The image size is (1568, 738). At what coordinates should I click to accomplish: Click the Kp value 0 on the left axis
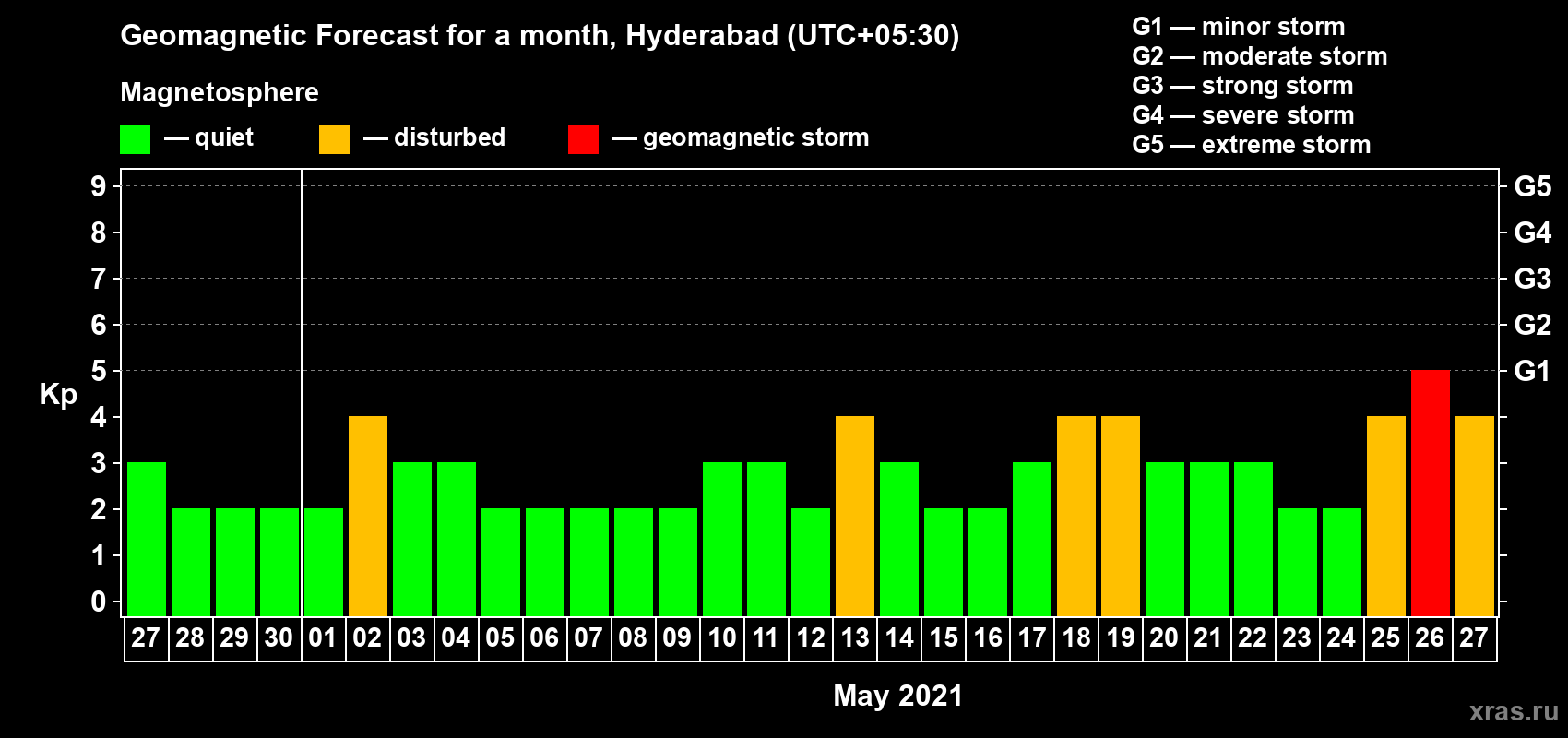(99, 601)
